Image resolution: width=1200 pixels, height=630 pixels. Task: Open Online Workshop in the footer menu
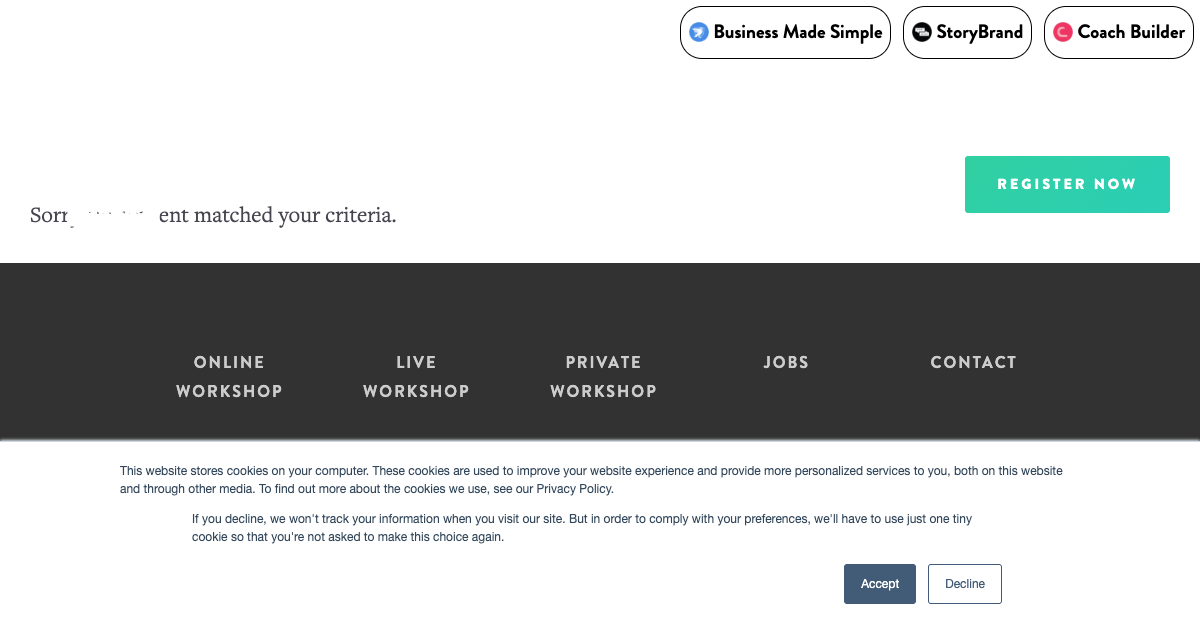point(229,362)
